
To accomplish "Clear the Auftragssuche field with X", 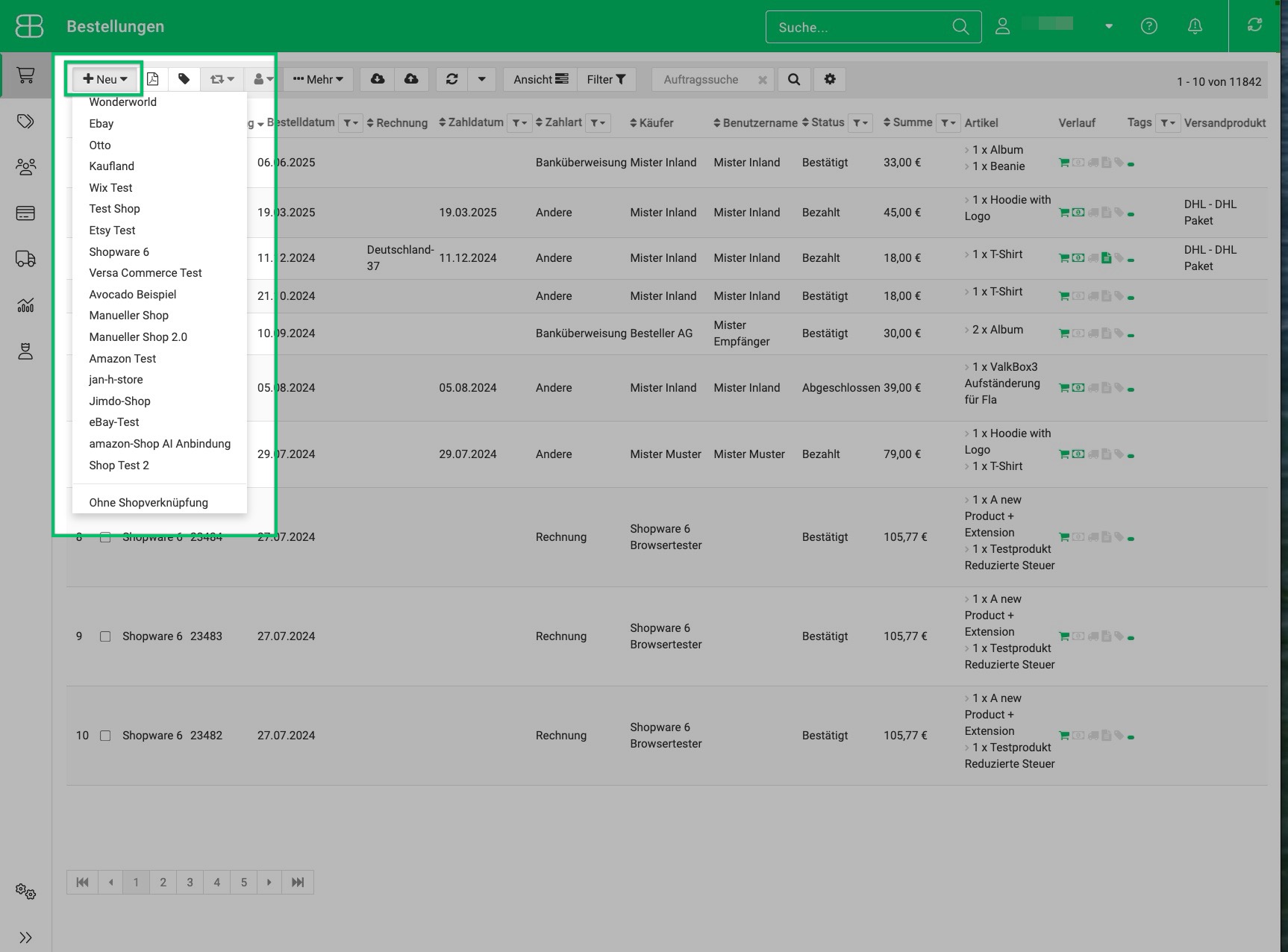I will pos(762,80).
